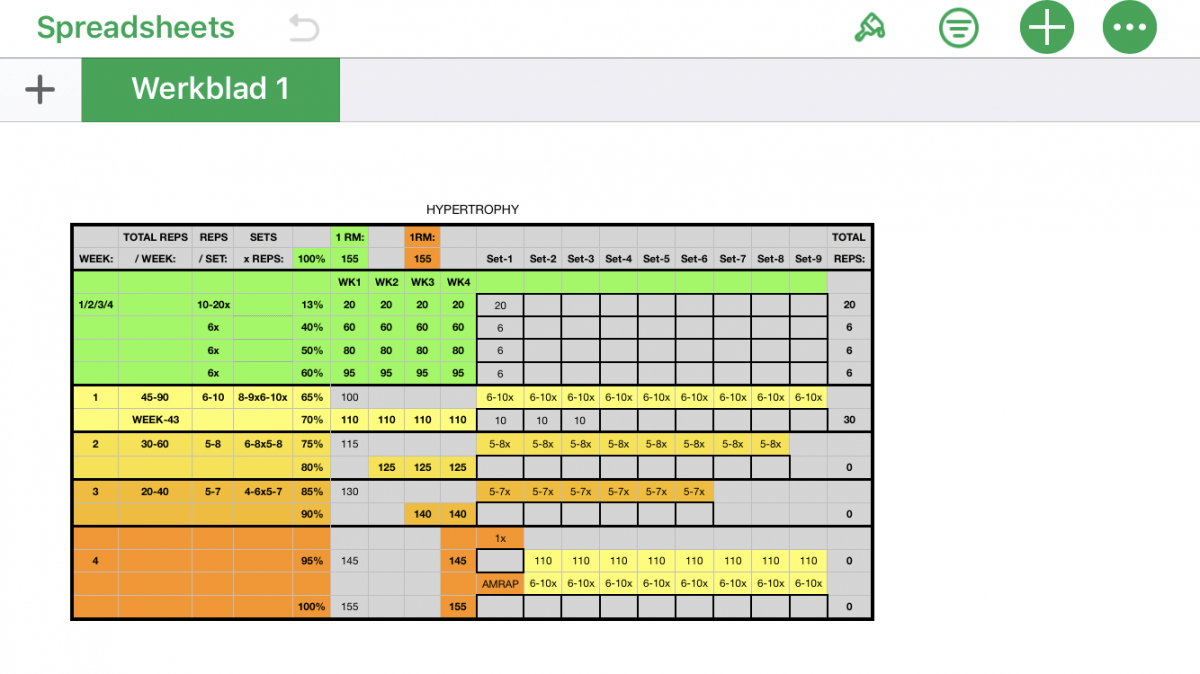Open the filter and sort icon

point(959,28)
